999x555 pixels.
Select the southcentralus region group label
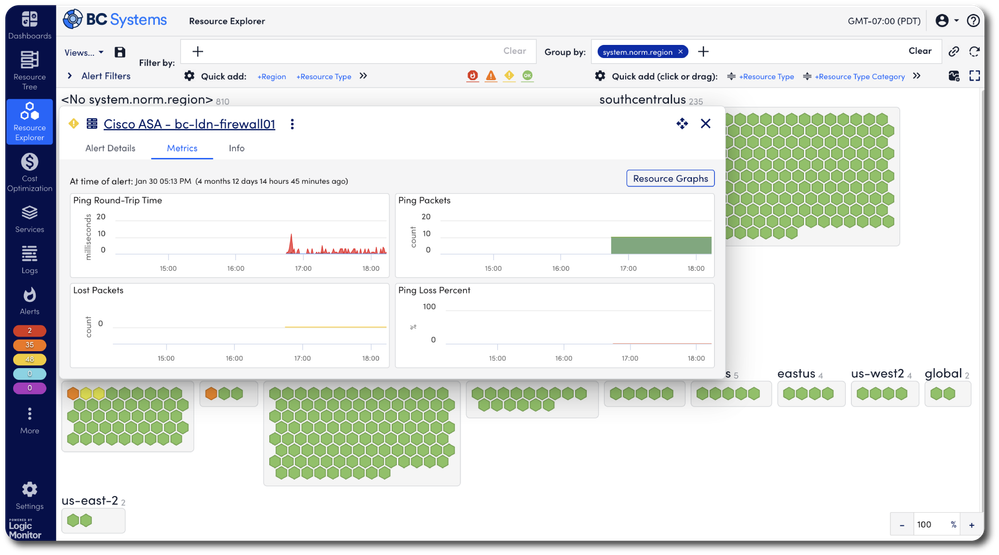[x=642, y=100]
